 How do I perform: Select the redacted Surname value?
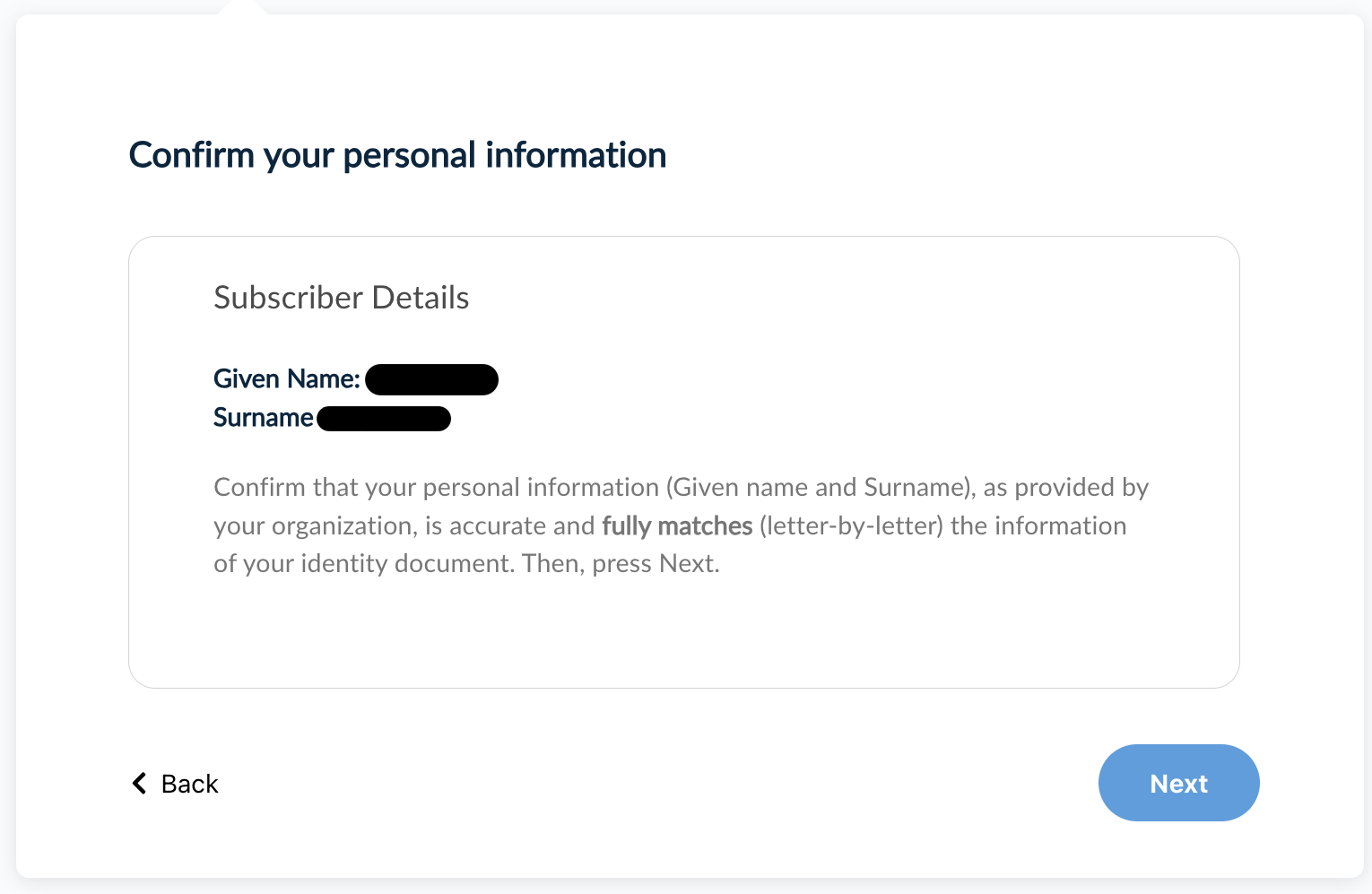pos(384,419)
